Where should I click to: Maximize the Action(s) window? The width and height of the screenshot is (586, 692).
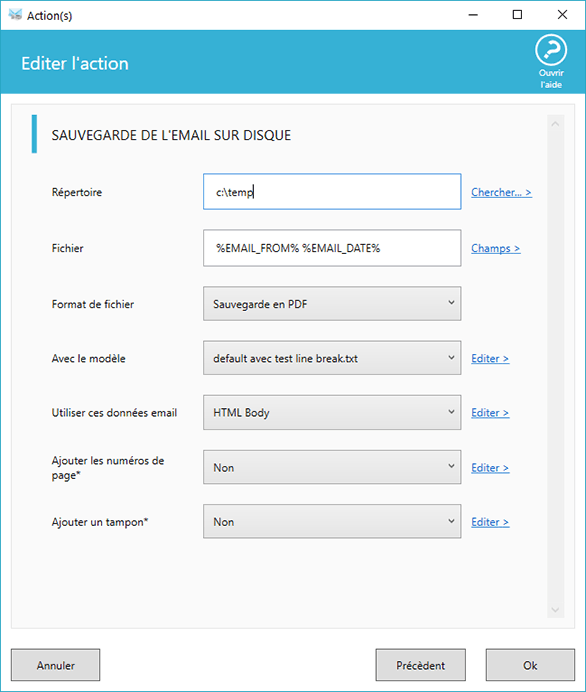click(517, 15)
